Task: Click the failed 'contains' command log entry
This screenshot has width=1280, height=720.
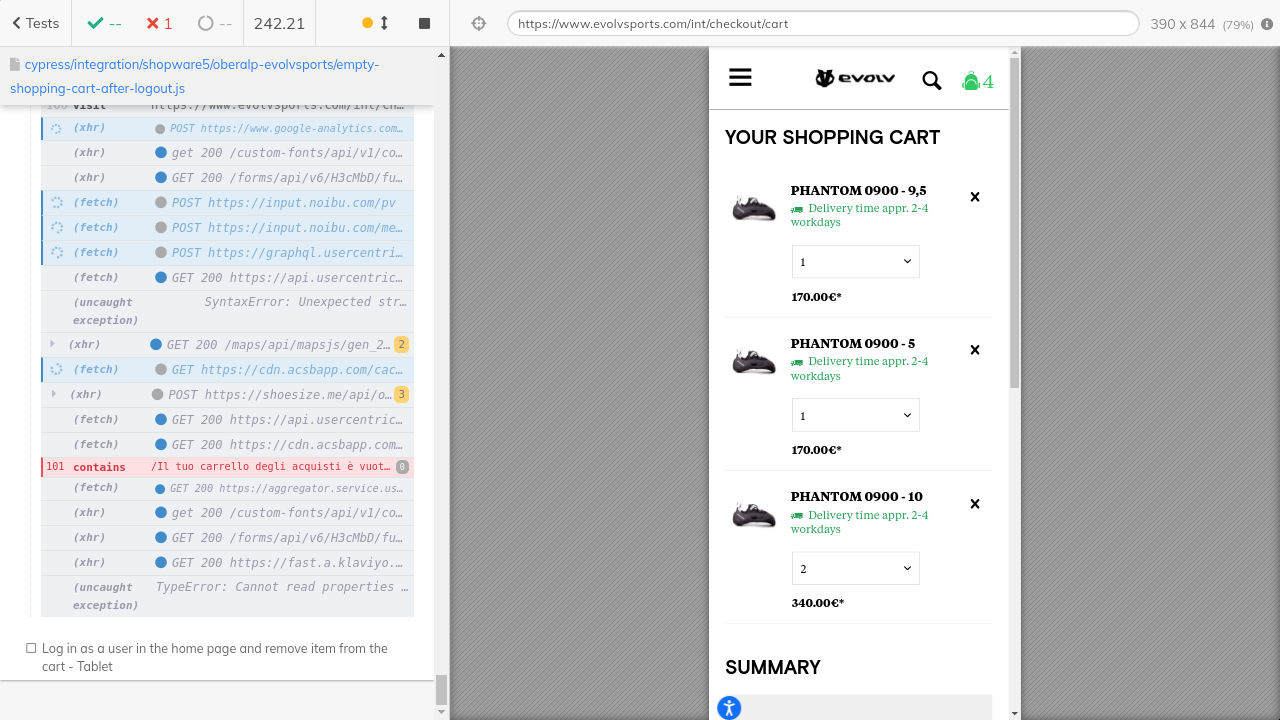Action: pos(227,467)
